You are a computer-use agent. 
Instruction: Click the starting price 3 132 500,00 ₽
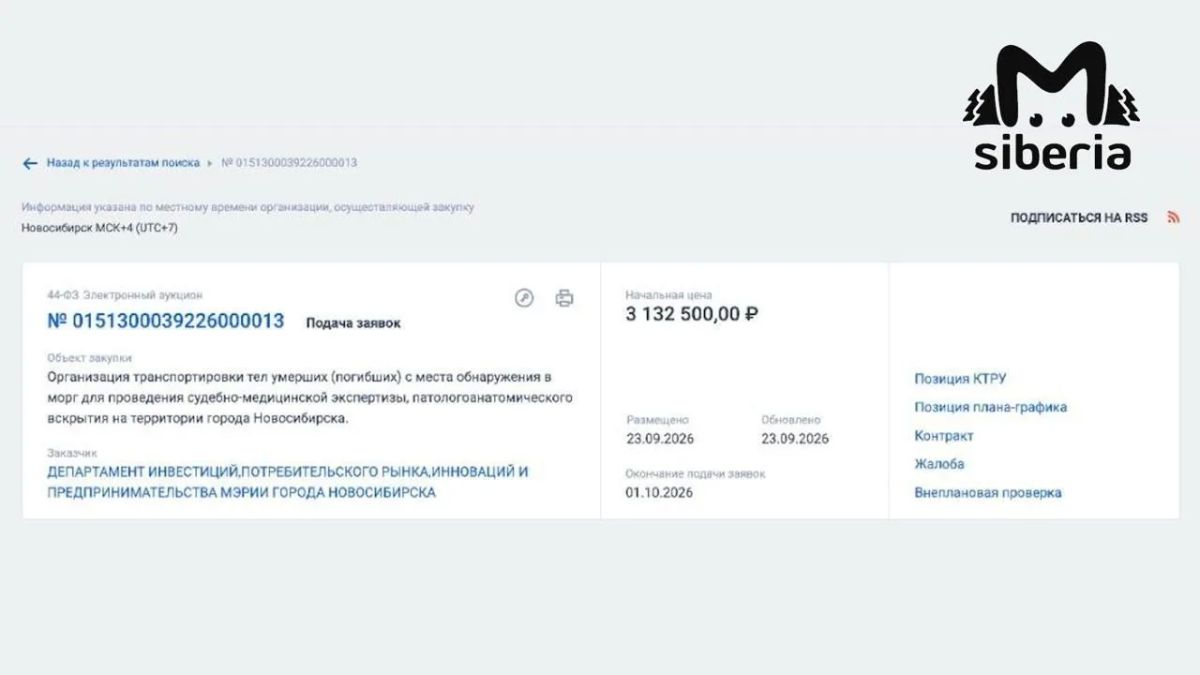[692, 314]
